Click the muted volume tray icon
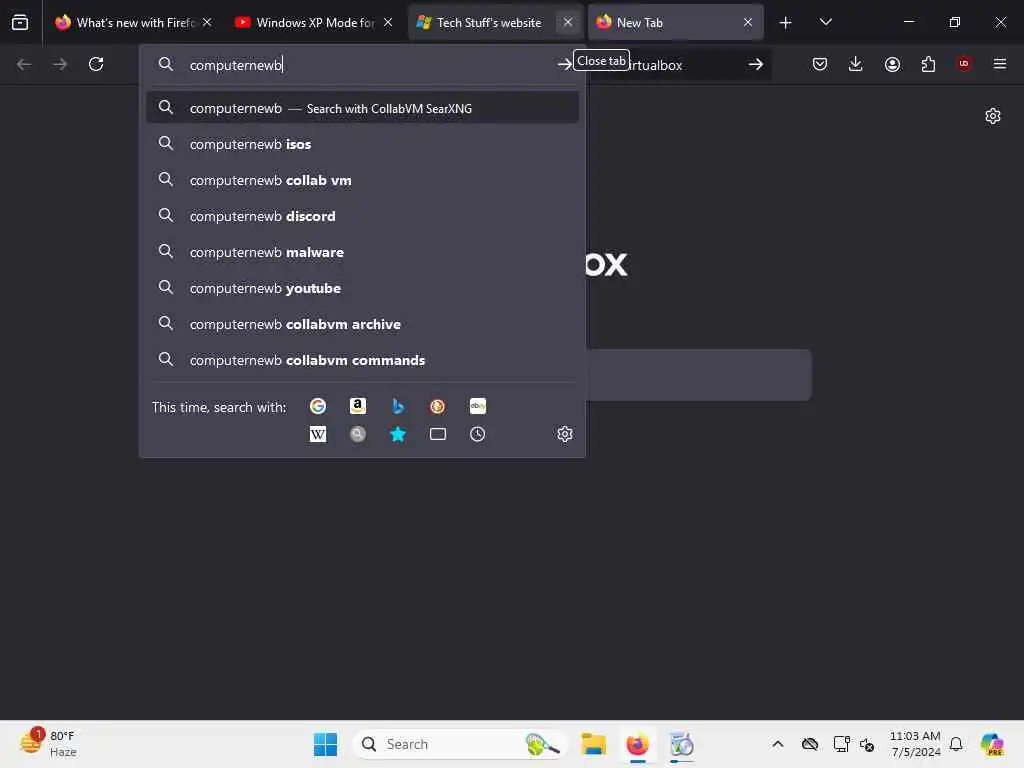Screen dimensions: 1024x768 [x=867, y=744]
